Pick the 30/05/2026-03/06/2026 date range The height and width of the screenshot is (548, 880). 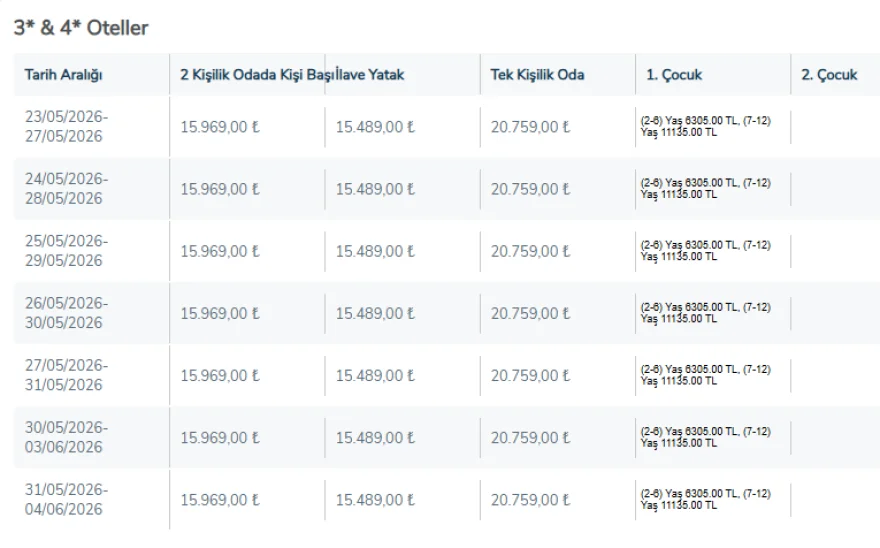point(67,436)
